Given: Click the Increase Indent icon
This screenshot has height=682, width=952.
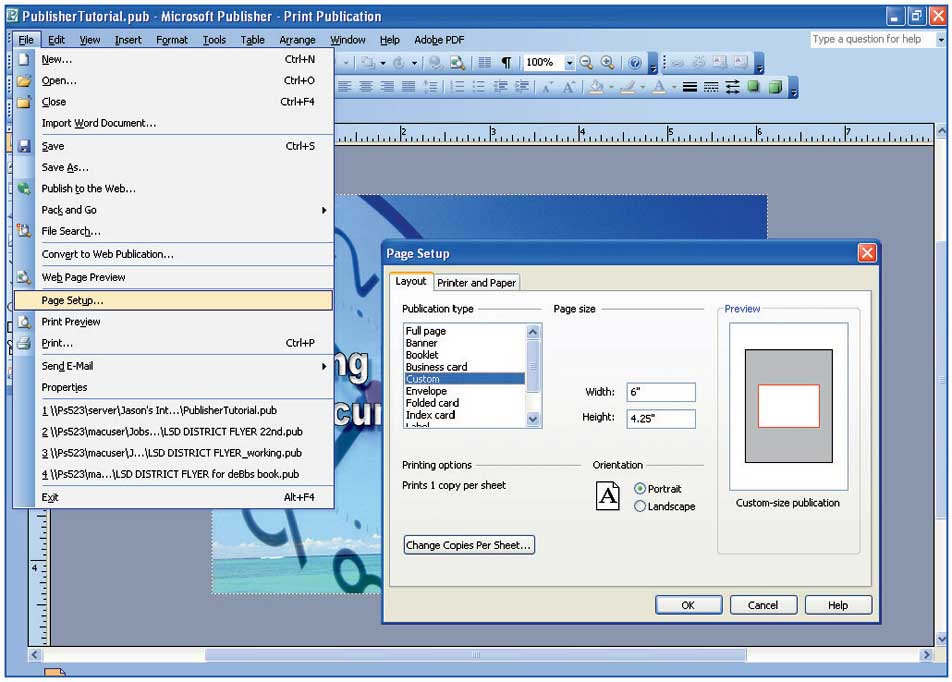Looking at the screenshot, I should pyautogui.click(x=522, y=87).
